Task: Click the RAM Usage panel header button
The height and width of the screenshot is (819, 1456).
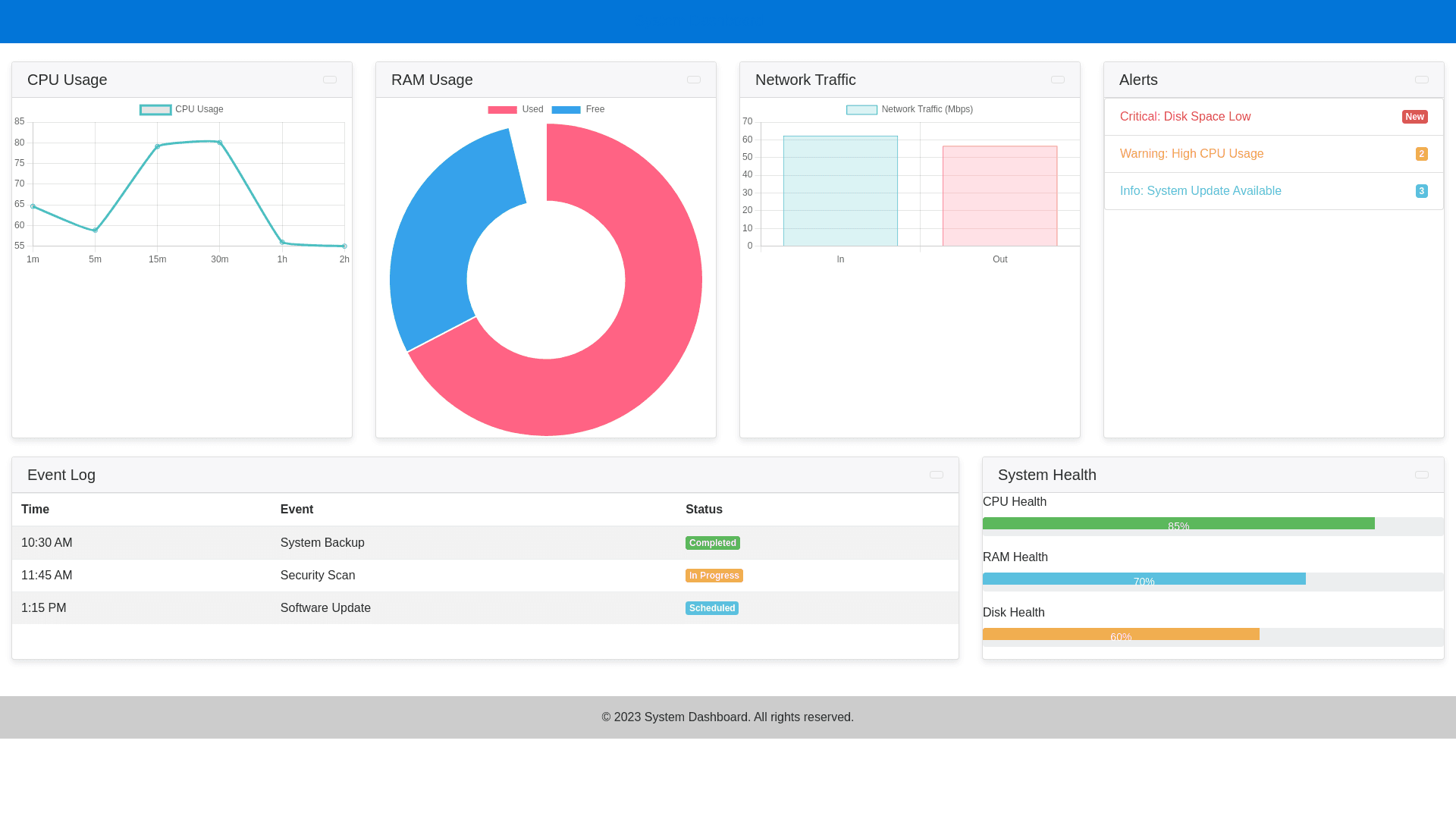Action: pyautogui.click(x=694, y=80)
